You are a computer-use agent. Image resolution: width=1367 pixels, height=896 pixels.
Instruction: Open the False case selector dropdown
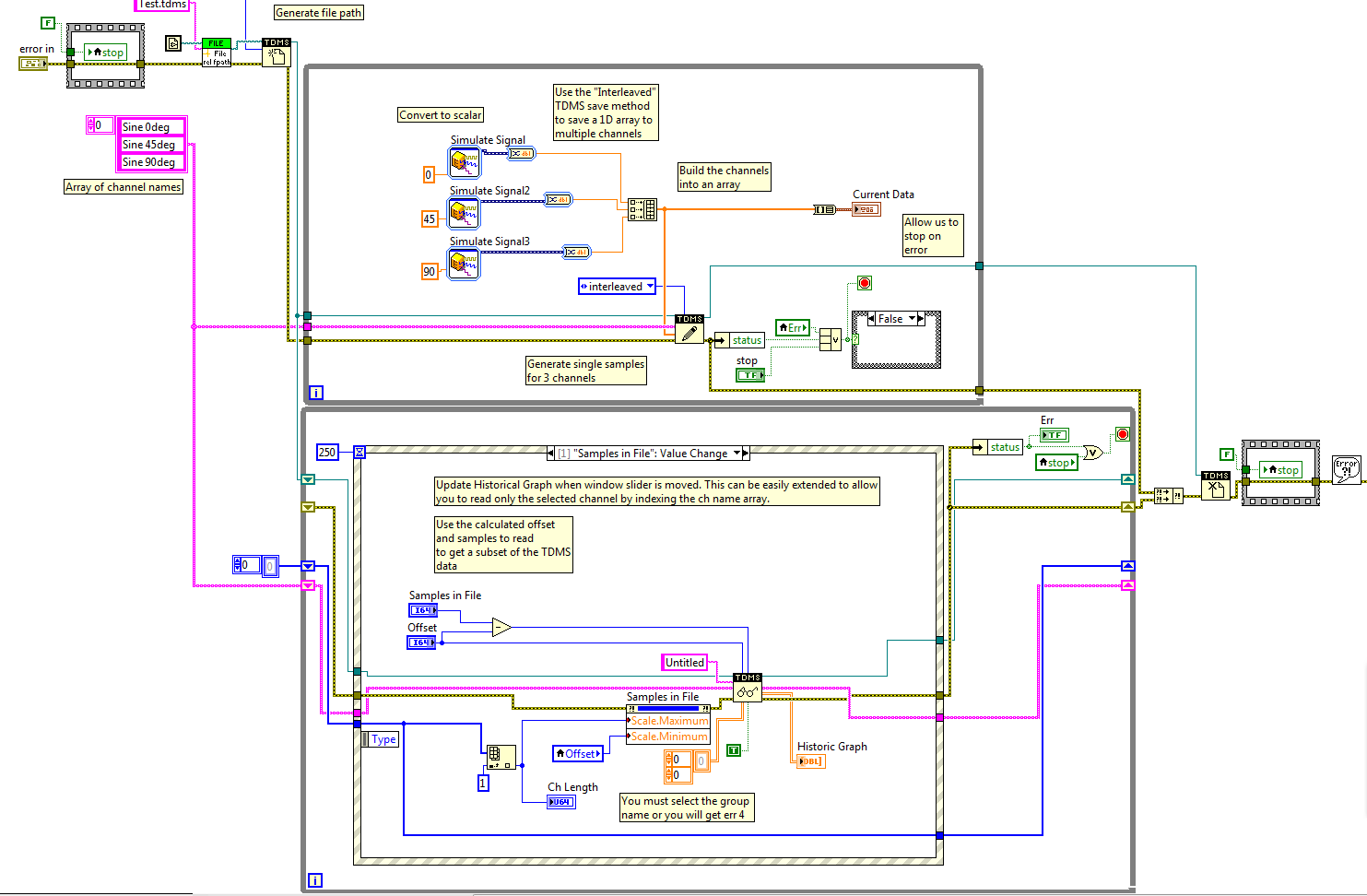[x=913, y=319]
